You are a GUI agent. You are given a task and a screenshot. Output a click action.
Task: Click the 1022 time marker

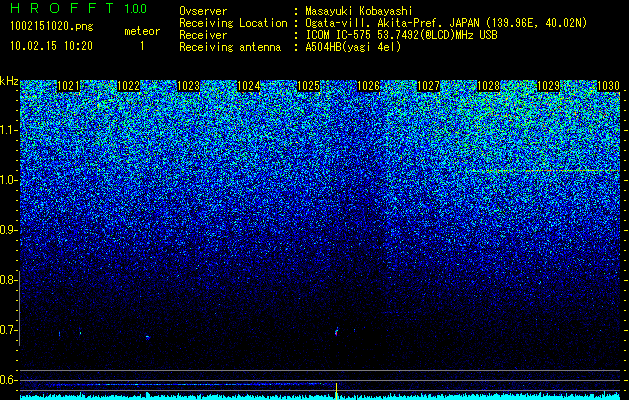click(128, 86)
